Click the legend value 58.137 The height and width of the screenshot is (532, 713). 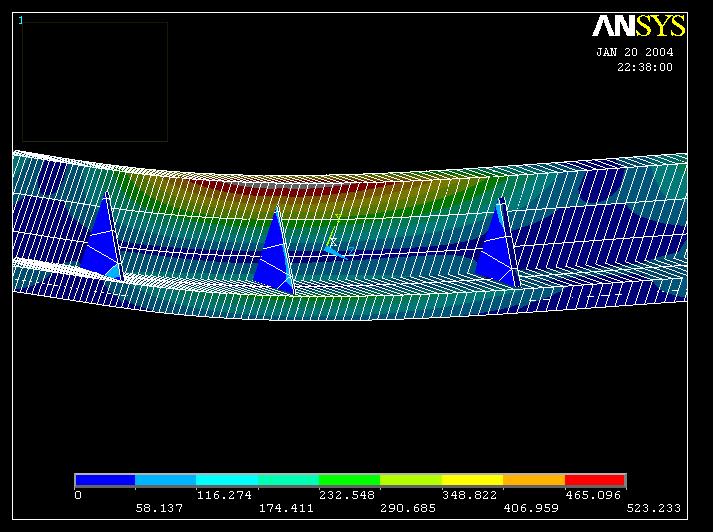point(159,508)
